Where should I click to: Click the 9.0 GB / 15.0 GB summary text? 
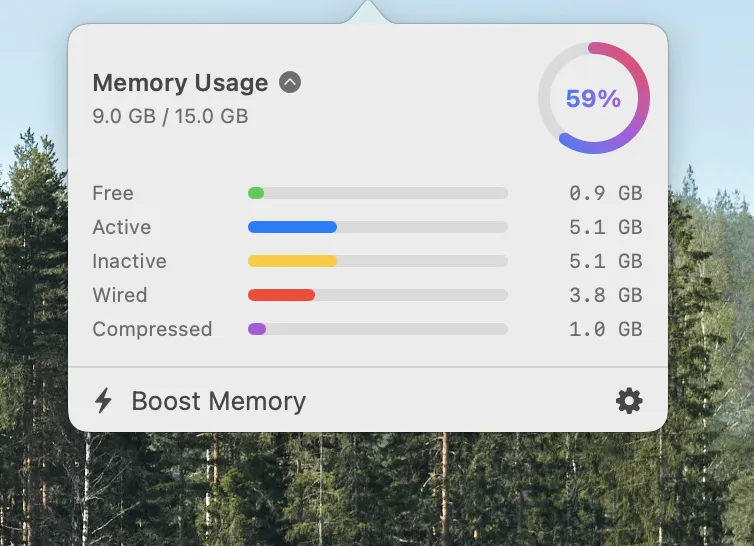[x=170, y=116]
